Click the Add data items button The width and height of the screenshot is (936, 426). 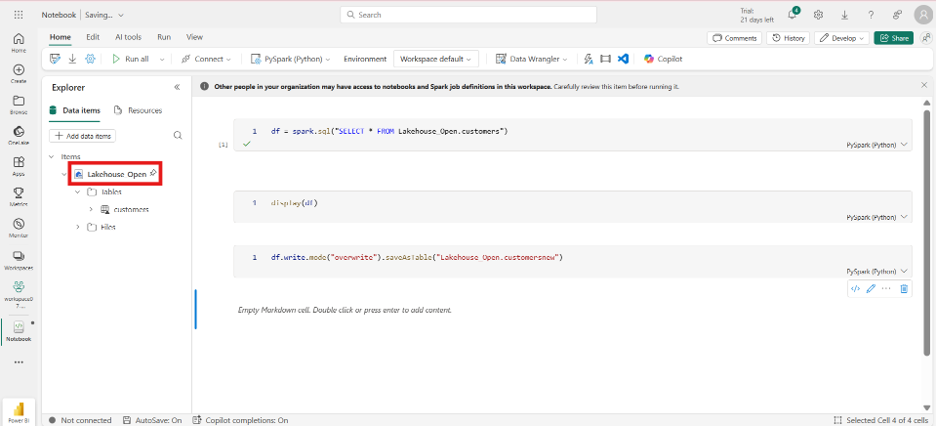[x=82, y=136]
